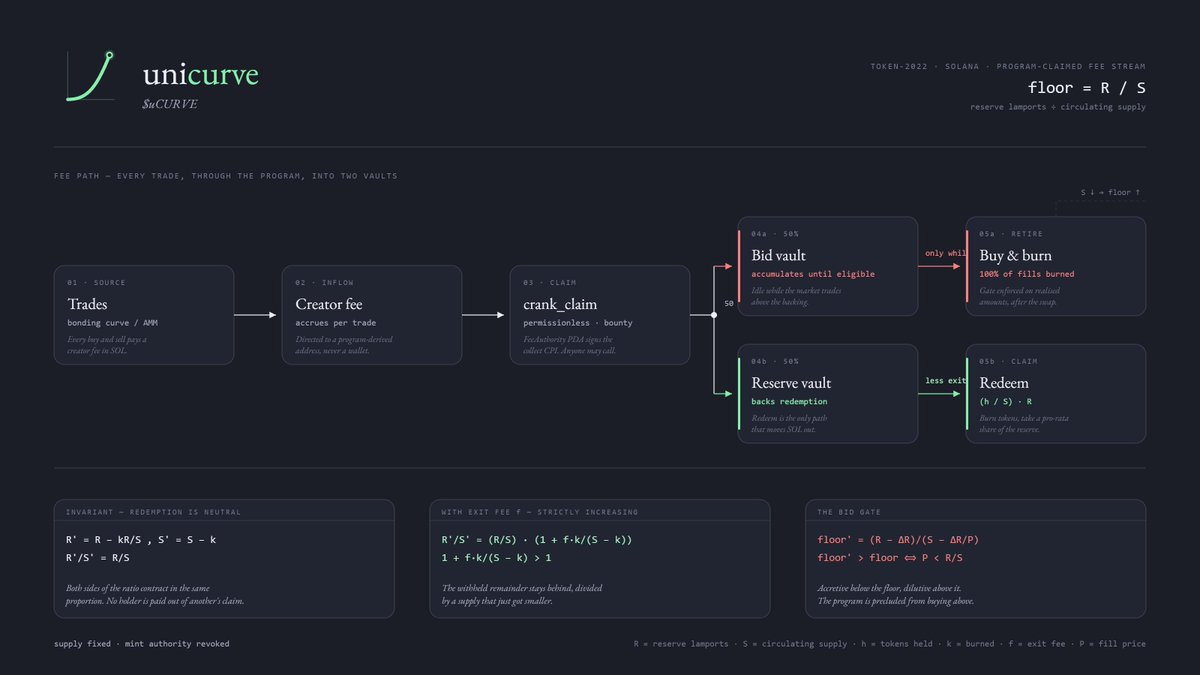This screenshot has height=675, width=1200.
Task: Select the "S ↓ → floor ↑" annotation
Action: point(1110,192)
